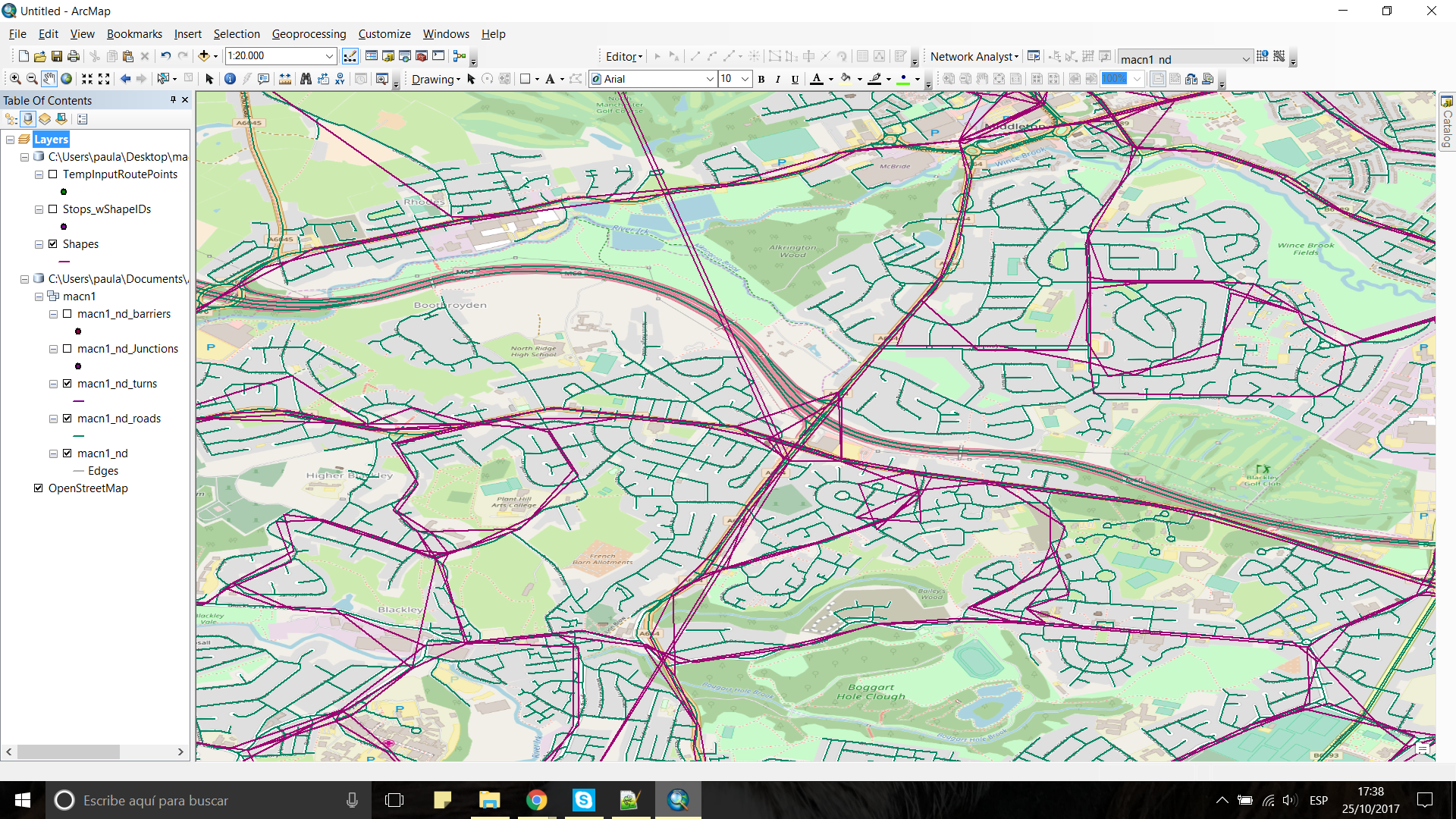Open the Windows menu
1456x819 pixels.
click(x=446, y=34)
